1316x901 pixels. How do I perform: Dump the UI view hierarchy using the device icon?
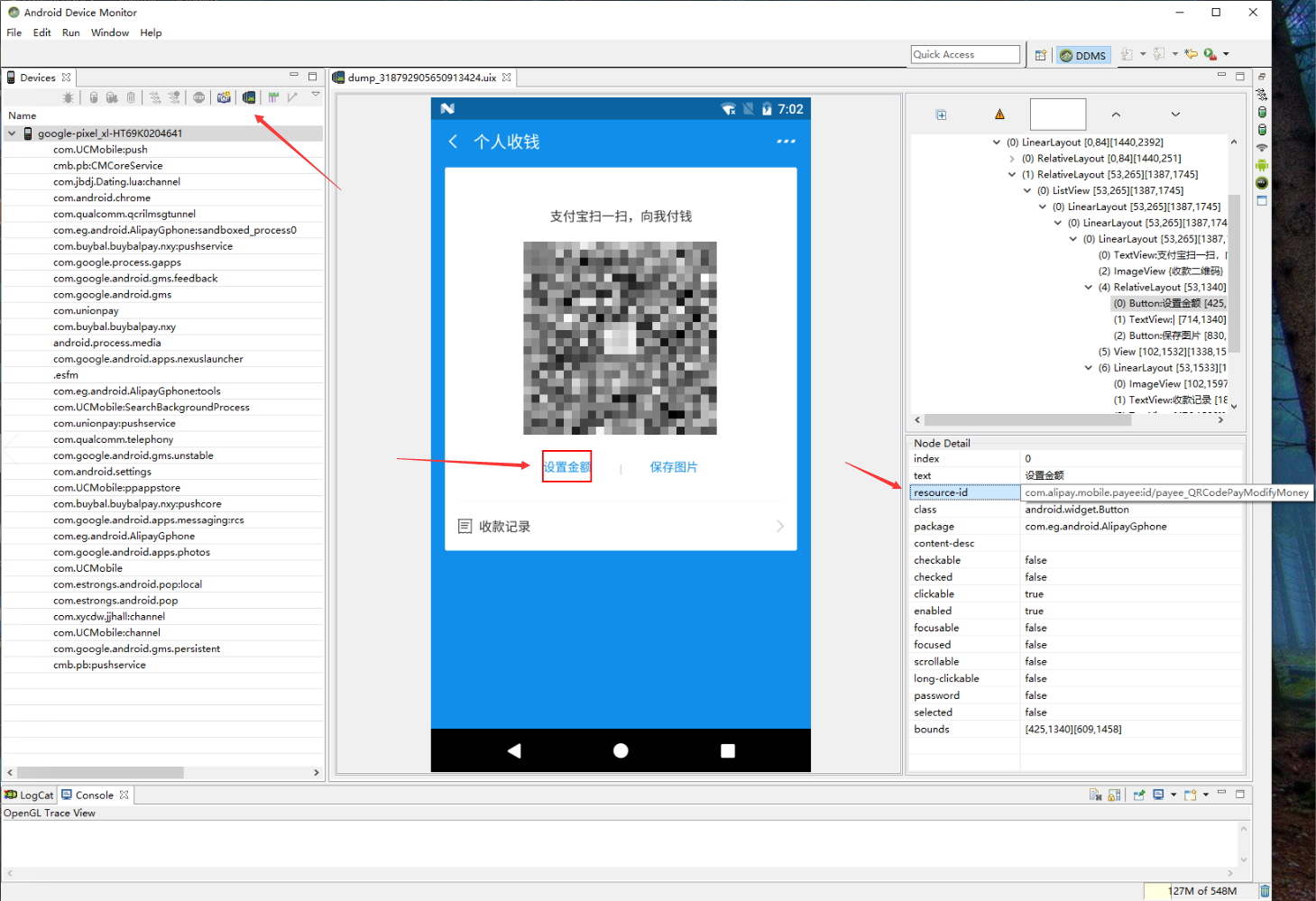(249, 97)
